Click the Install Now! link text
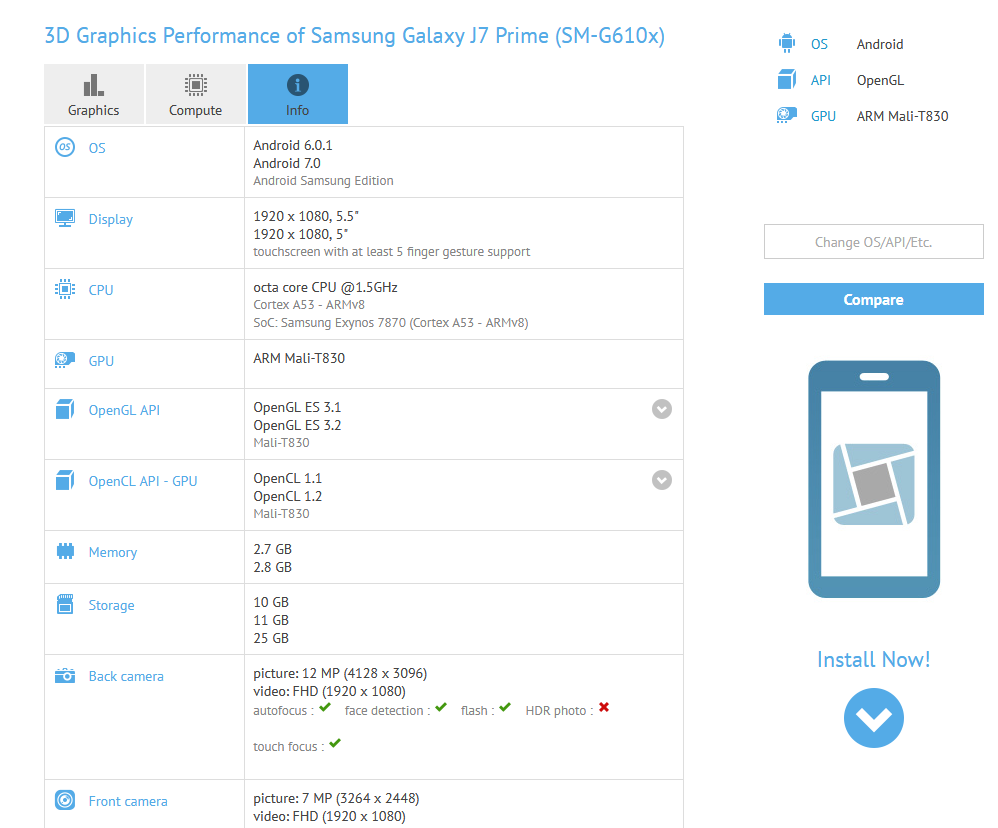998x828 pixels. [873, 659]
